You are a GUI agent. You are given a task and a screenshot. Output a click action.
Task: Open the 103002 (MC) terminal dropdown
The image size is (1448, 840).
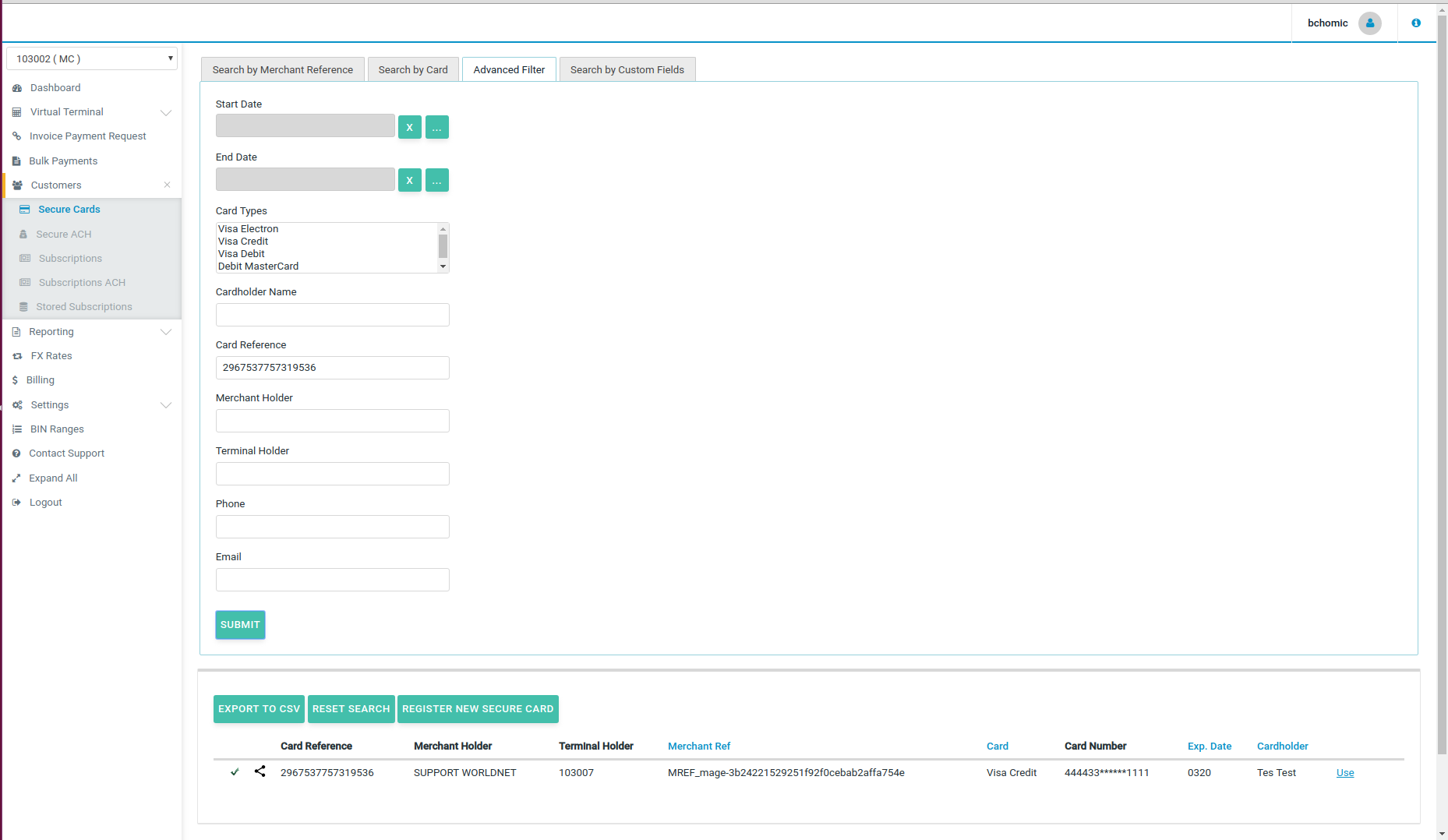(x=92, y=59)
